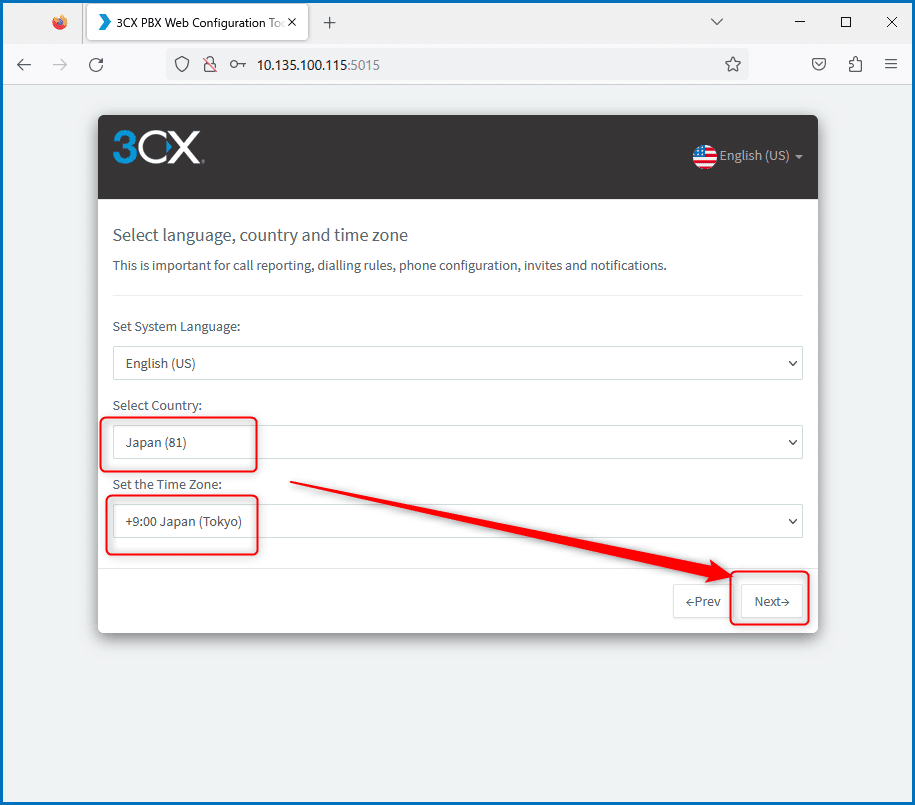
Task: Open the Pocket save icon
Action: click(819, 64)
